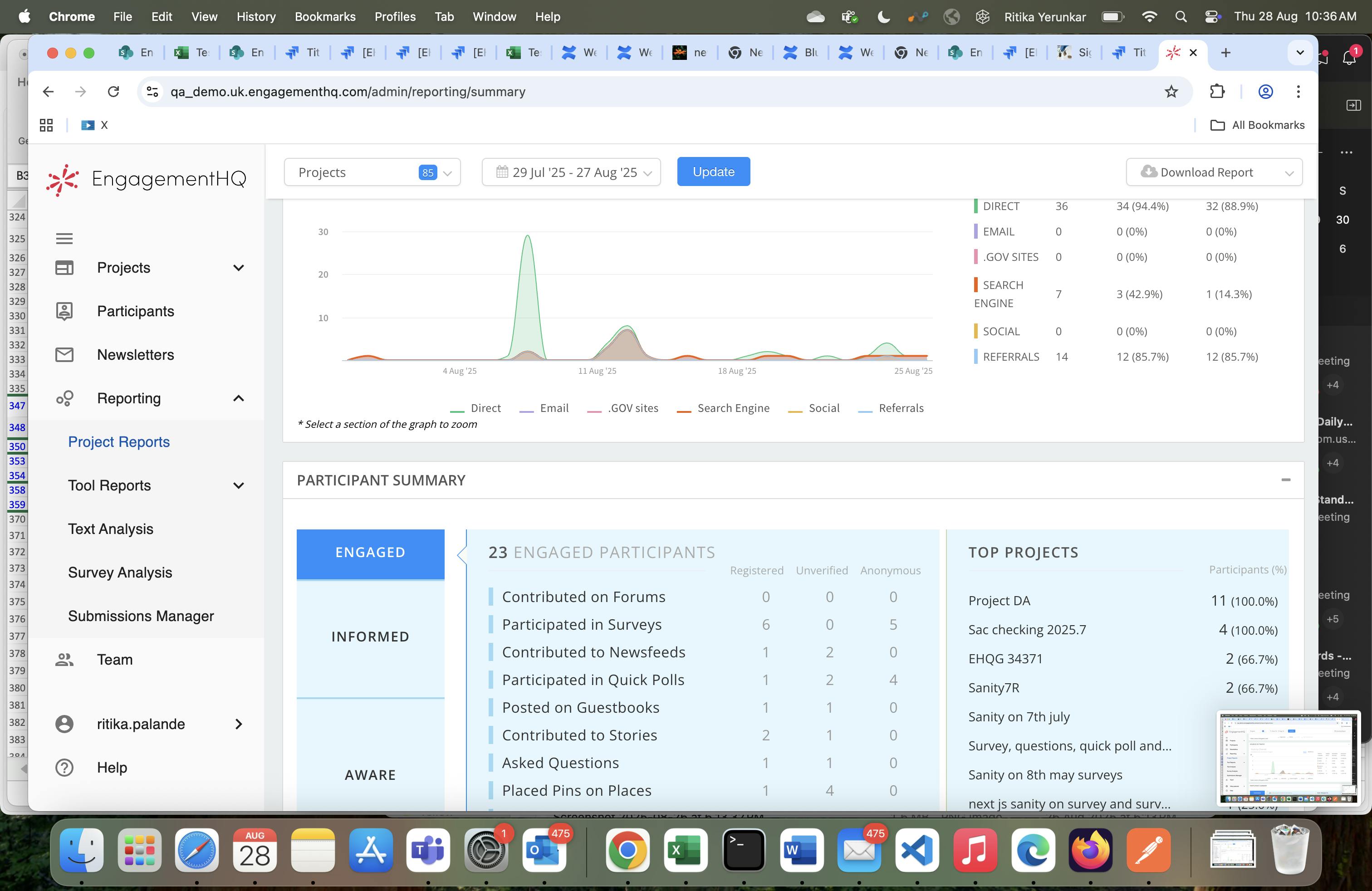Click the Team people icon
1372x891 pixels.
[64, 659]
